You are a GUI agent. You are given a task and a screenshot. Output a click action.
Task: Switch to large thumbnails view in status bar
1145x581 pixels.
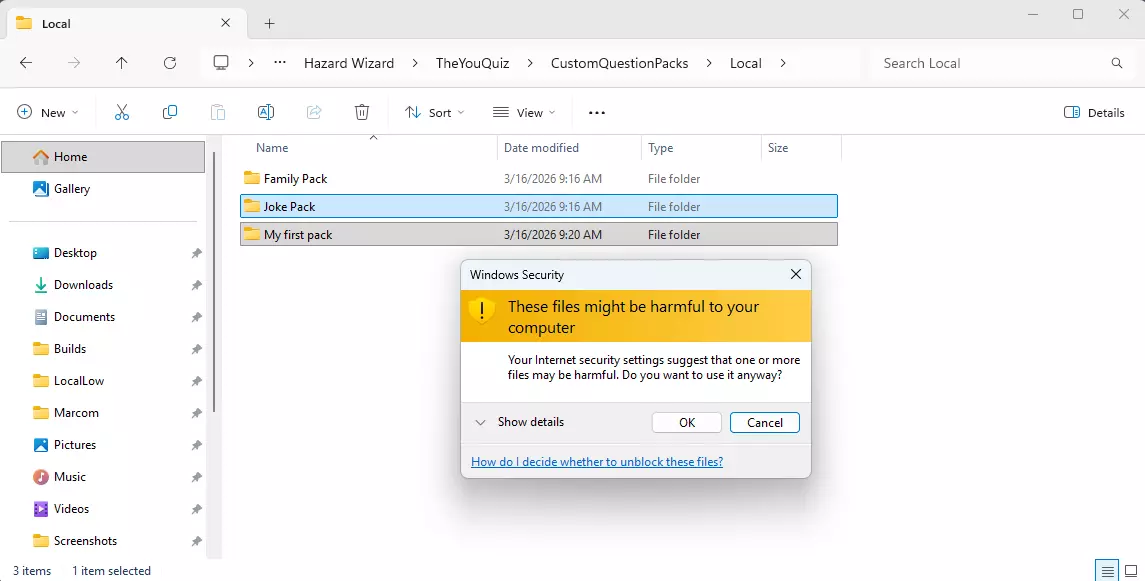click(1130, 571)
